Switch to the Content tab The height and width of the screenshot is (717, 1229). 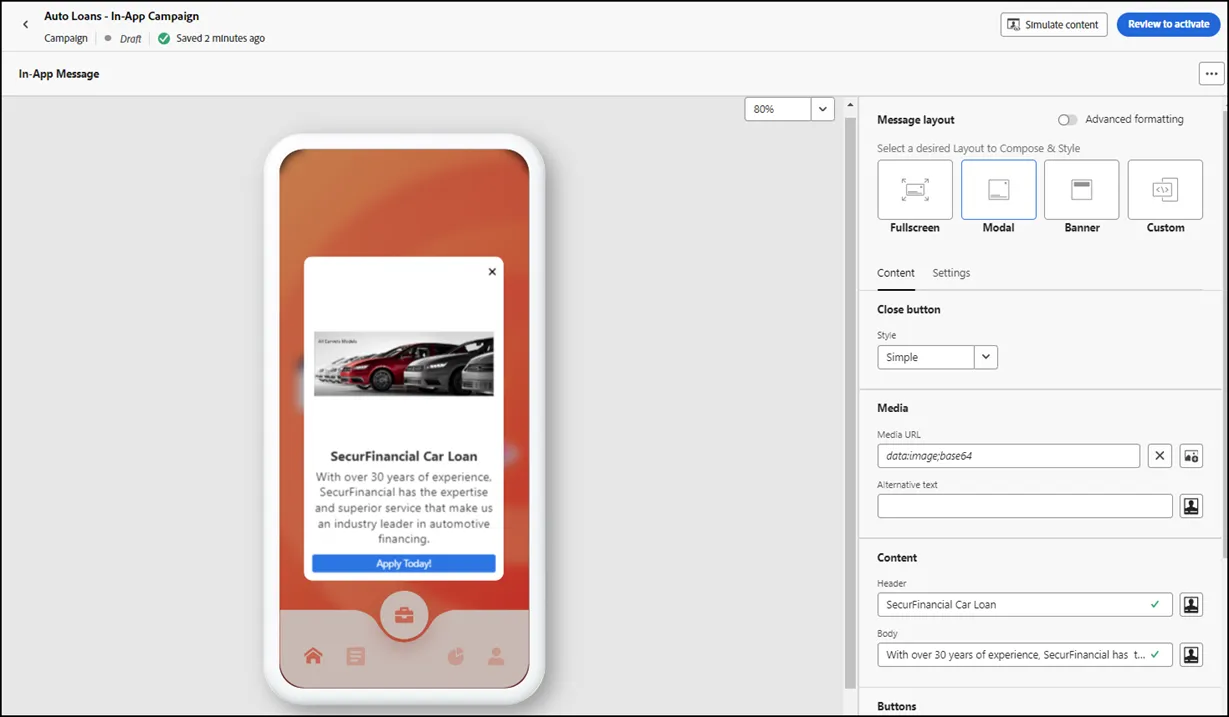[896, 273]
